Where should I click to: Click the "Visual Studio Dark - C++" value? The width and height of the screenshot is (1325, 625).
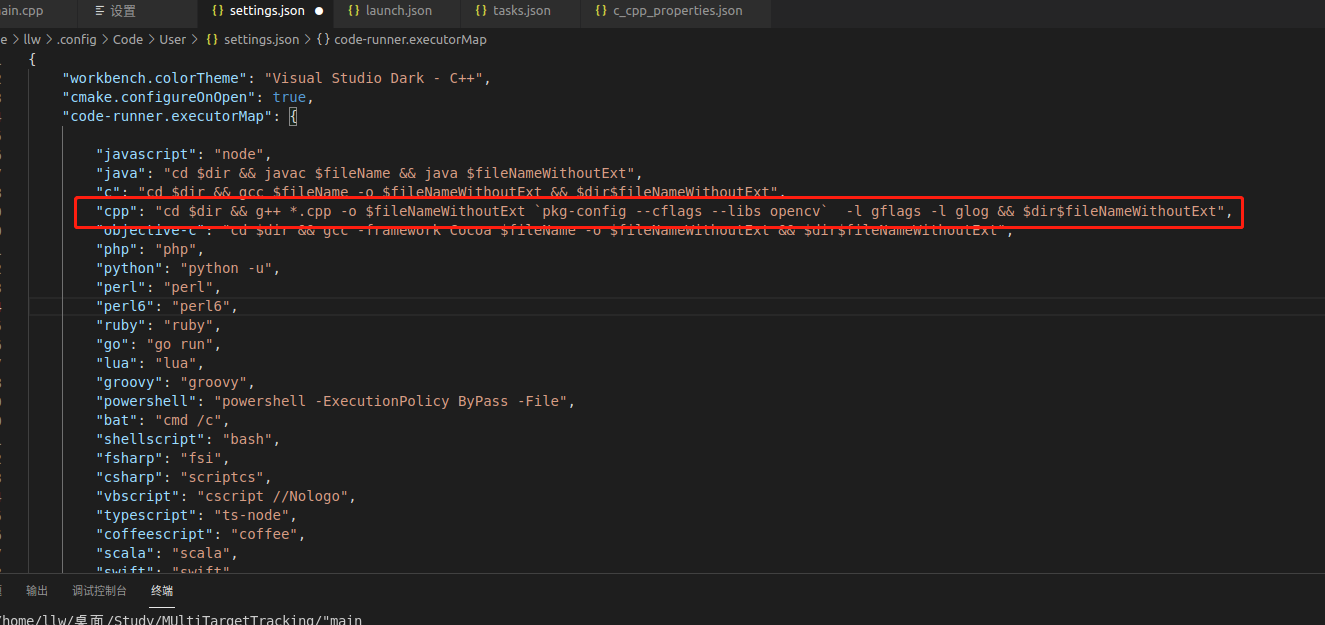point(372,78)
